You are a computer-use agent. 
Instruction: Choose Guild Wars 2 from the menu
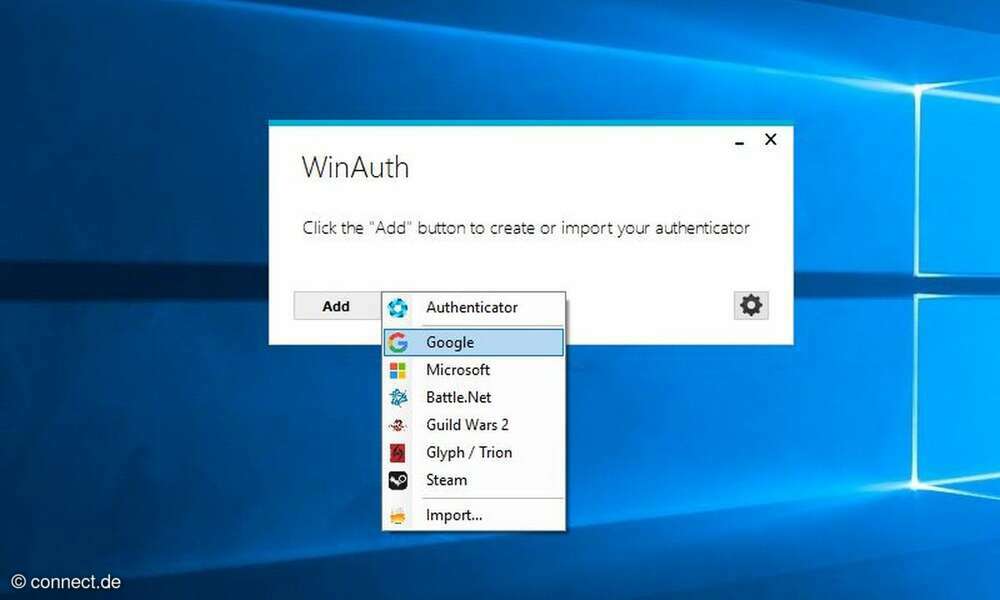click(468, 424)
